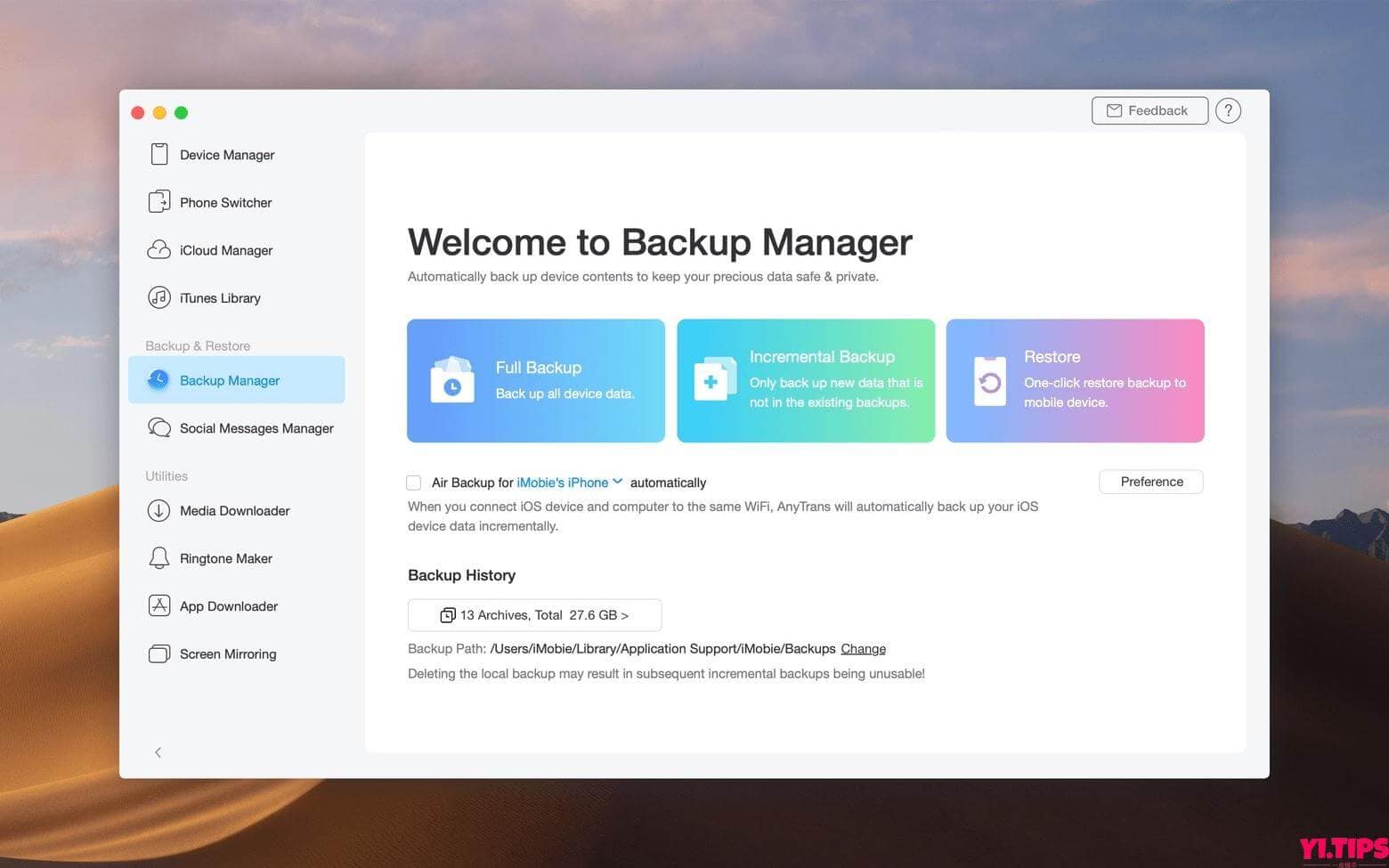Screen dimensions: 1389x868
Task: Choose the Incremental Backup card
Action: point(805,380)
